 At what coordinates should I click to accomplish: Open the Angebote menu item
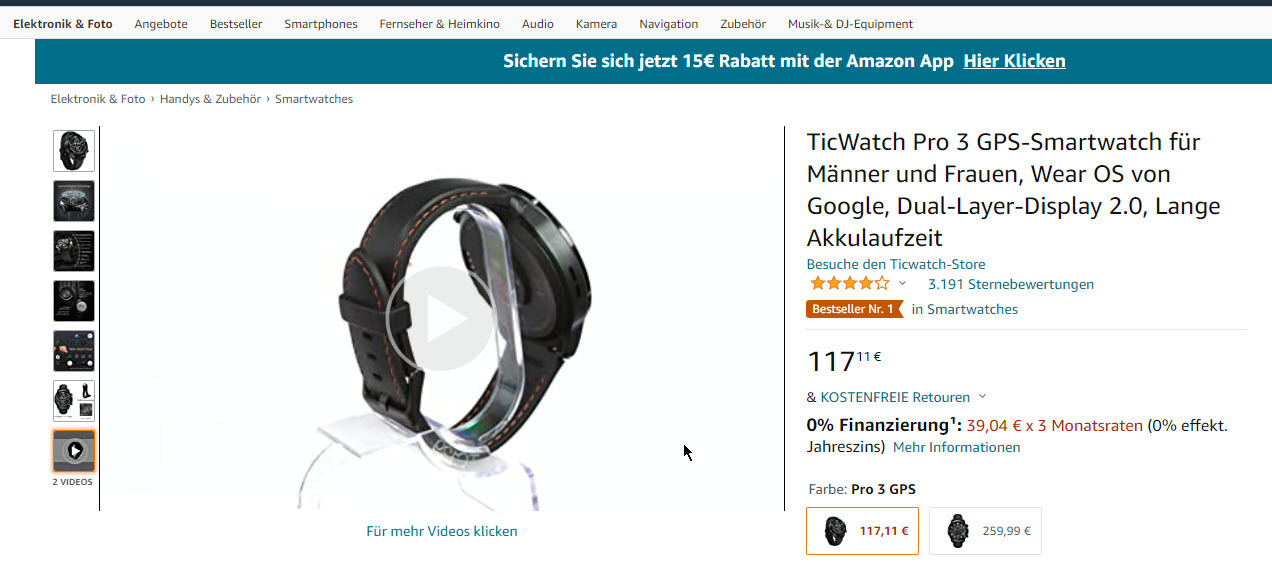[161, 24]
